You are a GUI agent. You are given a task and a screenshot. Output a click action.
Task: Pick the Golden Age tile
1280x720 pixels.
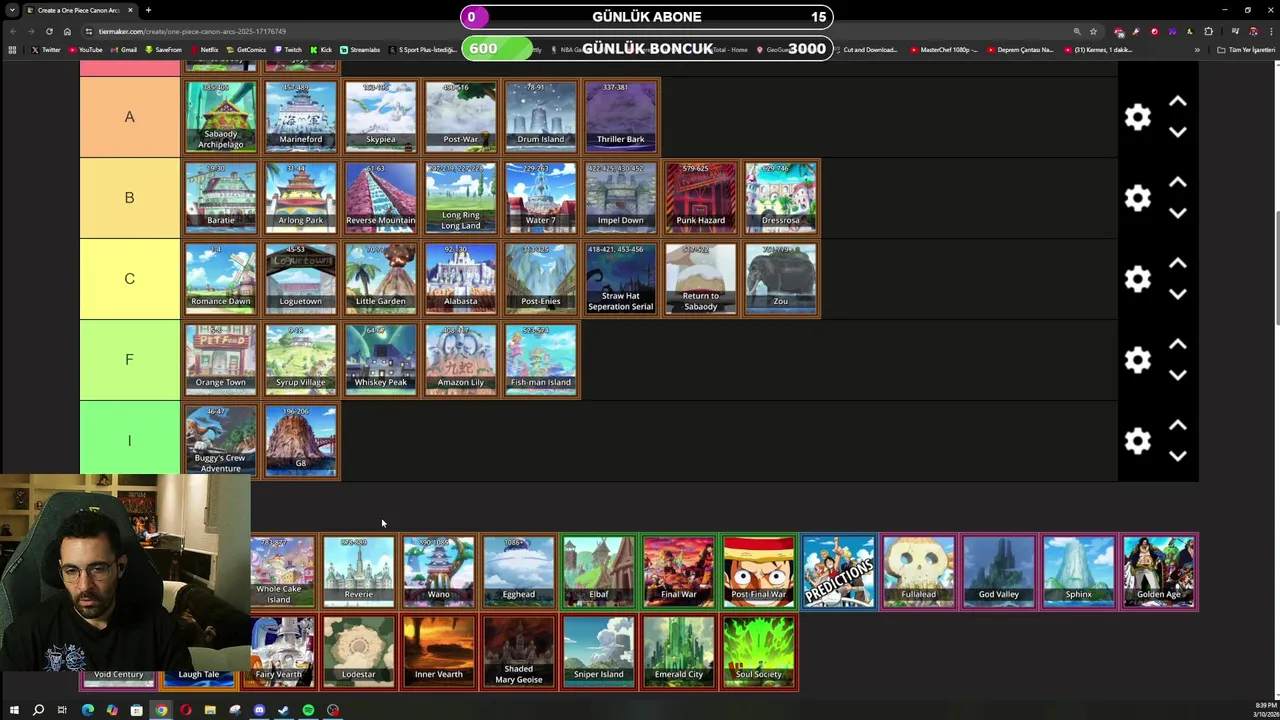1158,572
